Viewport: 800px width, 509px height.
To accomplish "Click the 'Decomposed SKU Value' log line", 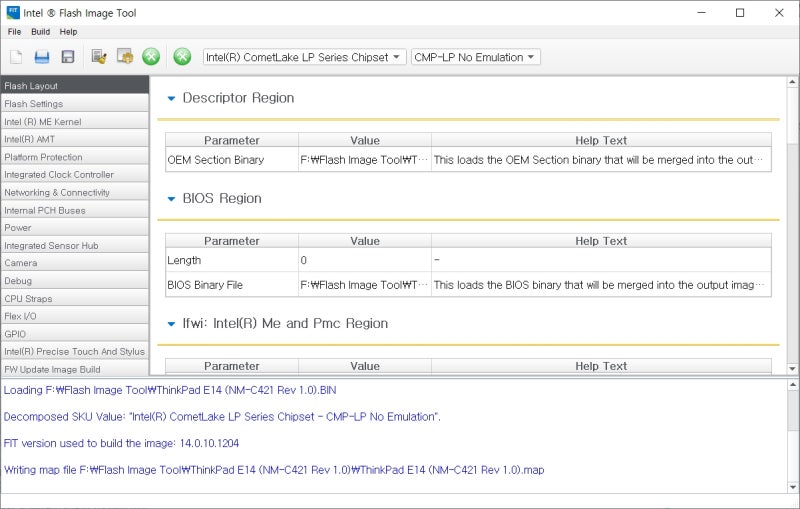I will [x=222, y=417].
